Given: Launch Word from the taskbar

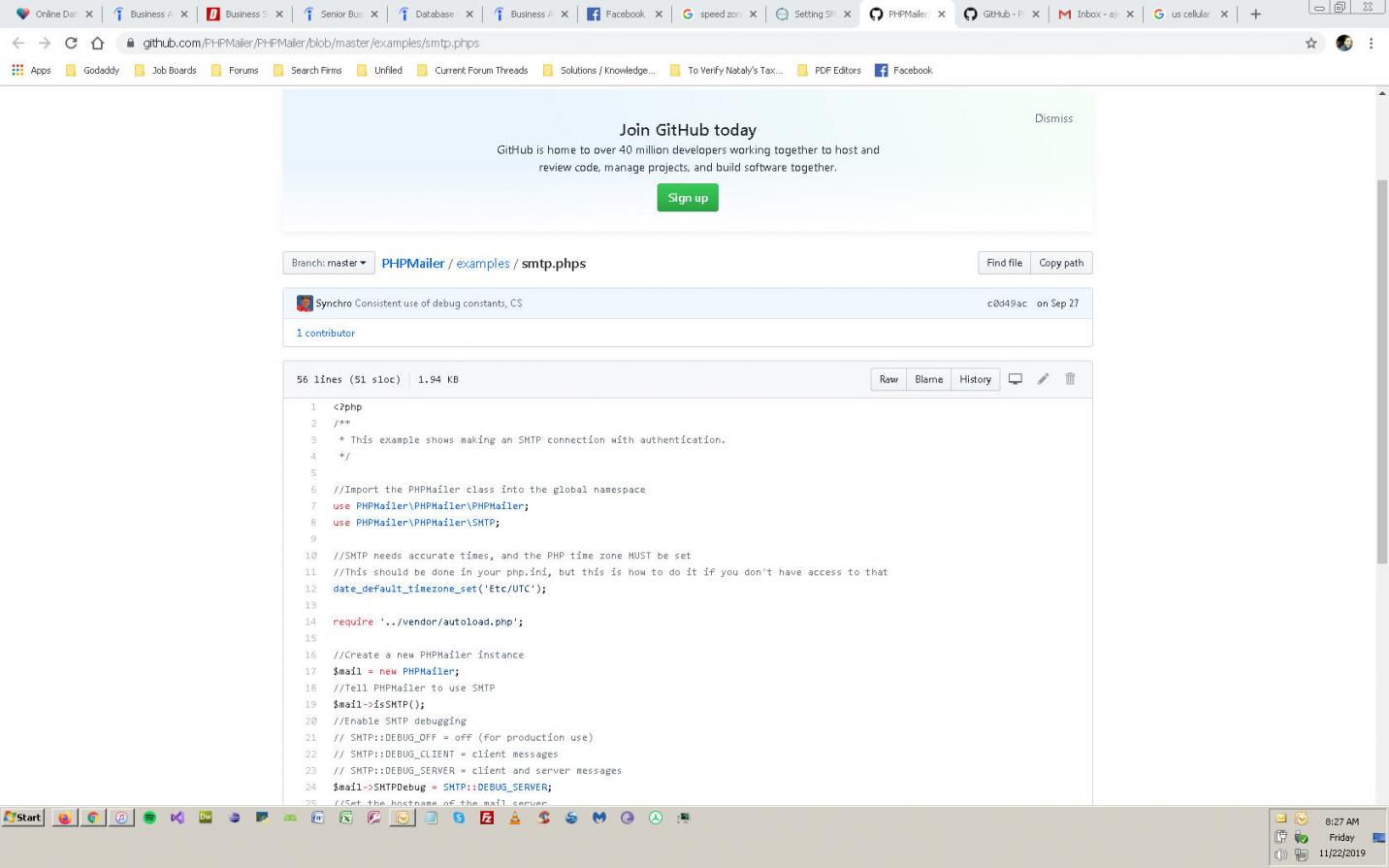Looking at the screenshot, I should point(317,818).
